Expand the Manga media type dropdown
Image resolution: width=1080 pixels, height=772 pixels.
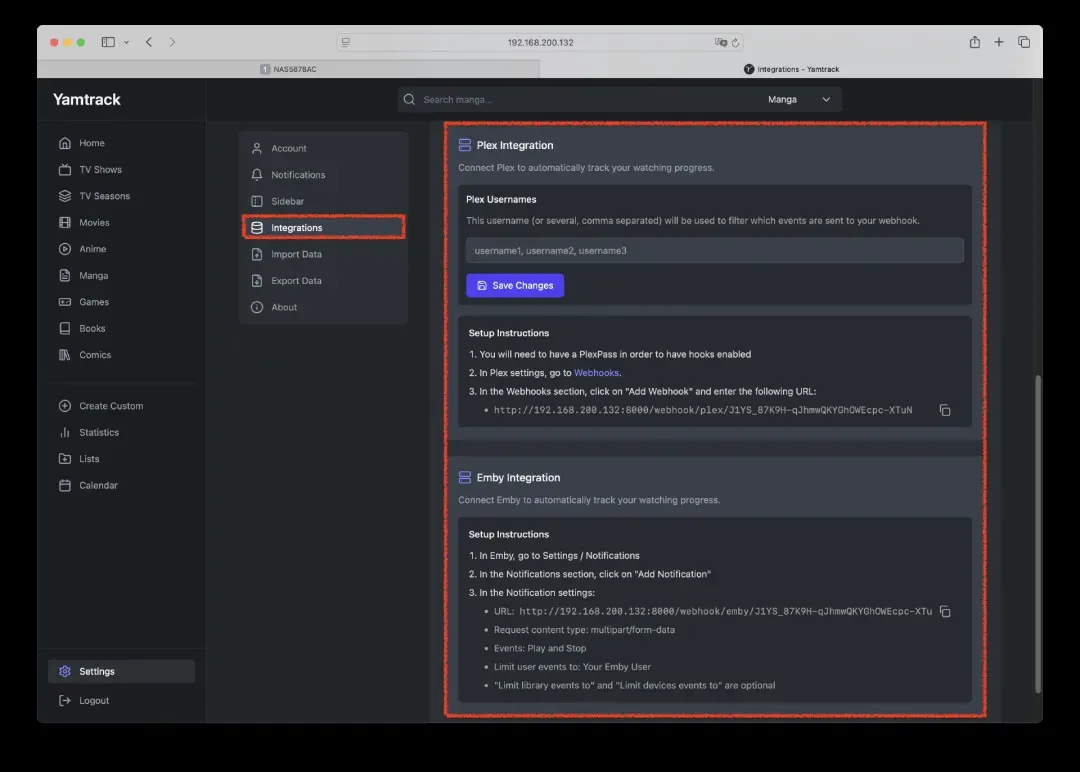tap(799, 100)
